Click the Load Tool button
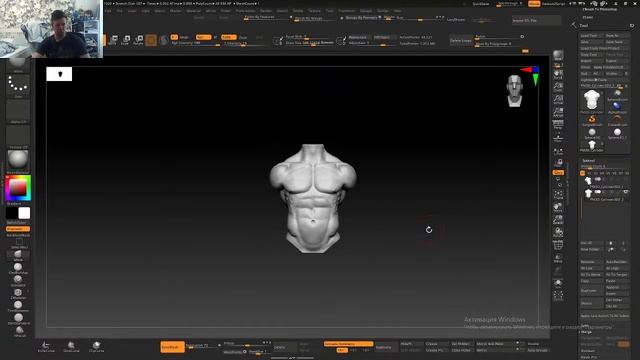Viewport: 640px width, 360px height. (x=591, y=36)
